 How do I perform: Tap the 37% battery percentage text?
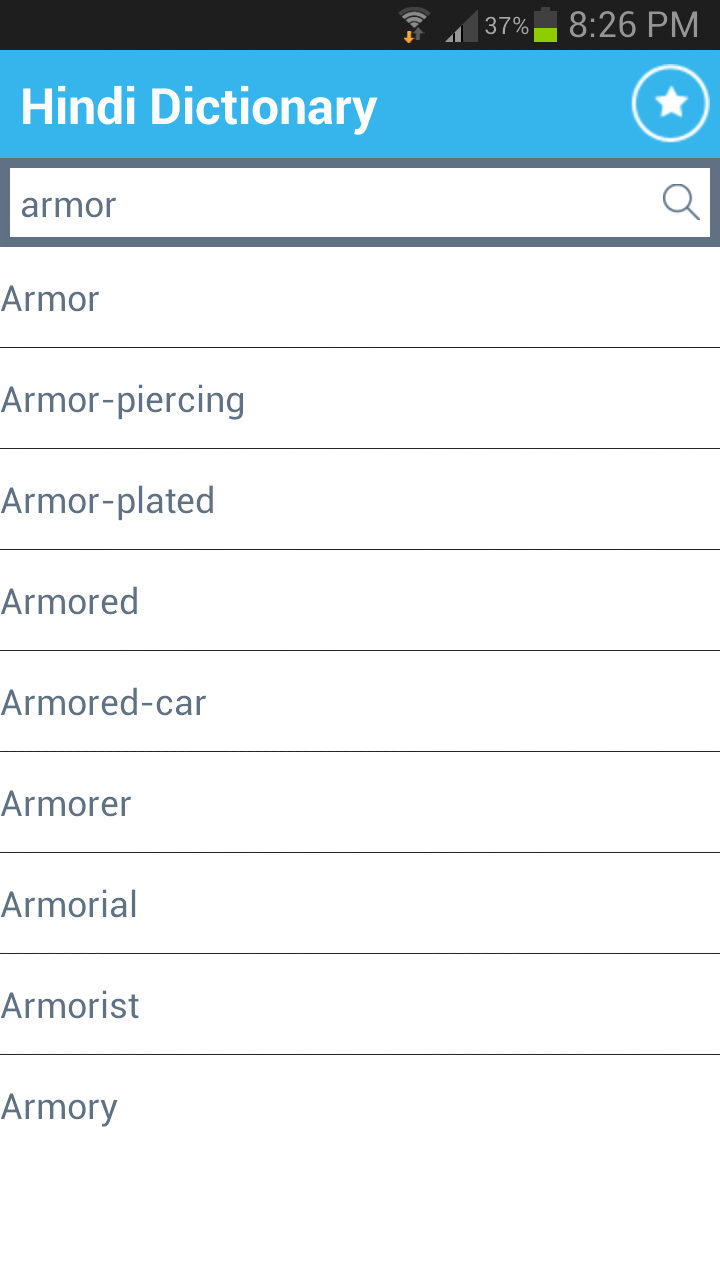point(506,26)
